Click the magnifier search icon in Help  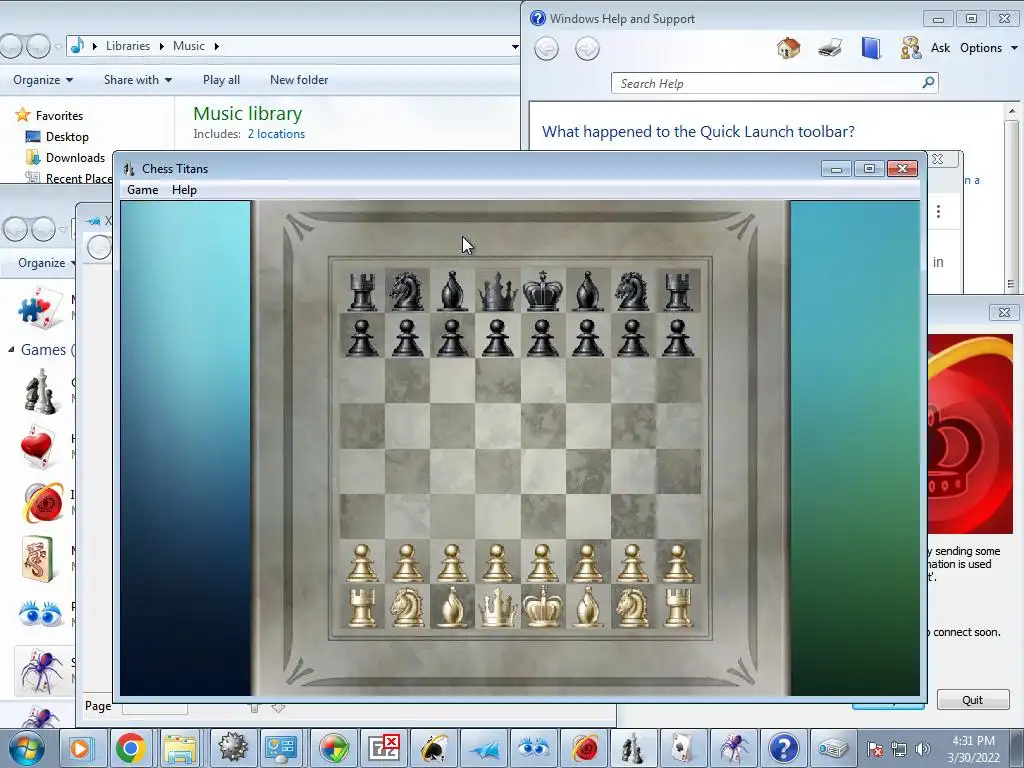(928, 82)
